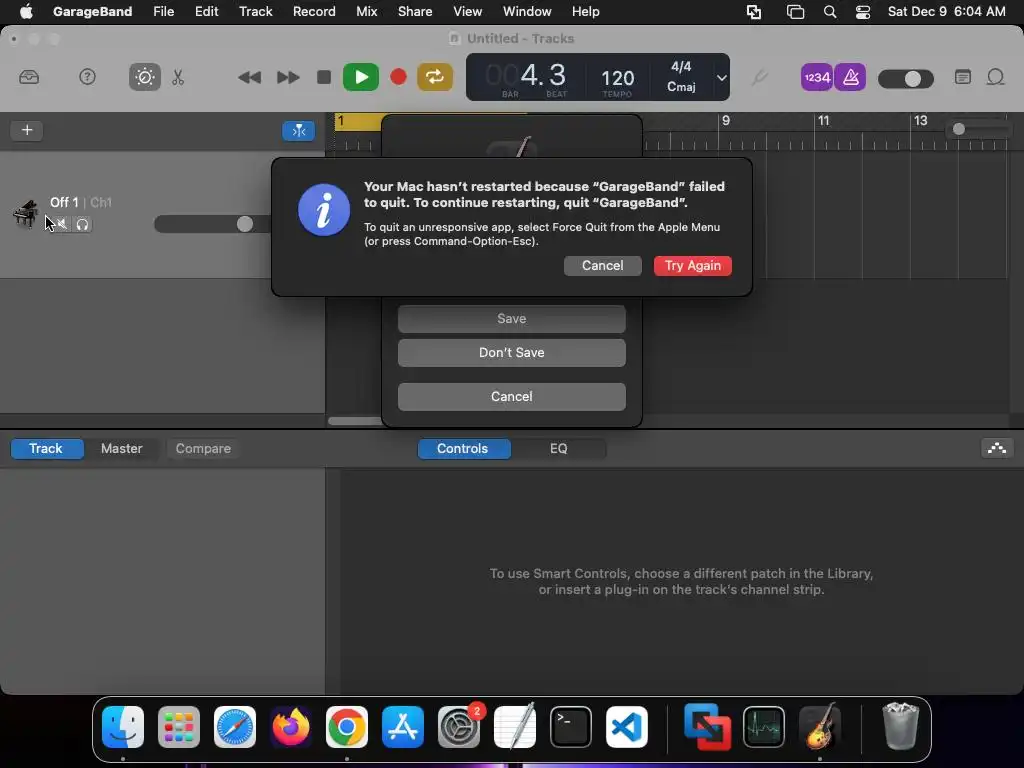This screenshot has width=1024, height=768.
Task: Switch to the Controls tab
Action: [x=464, y=449]
